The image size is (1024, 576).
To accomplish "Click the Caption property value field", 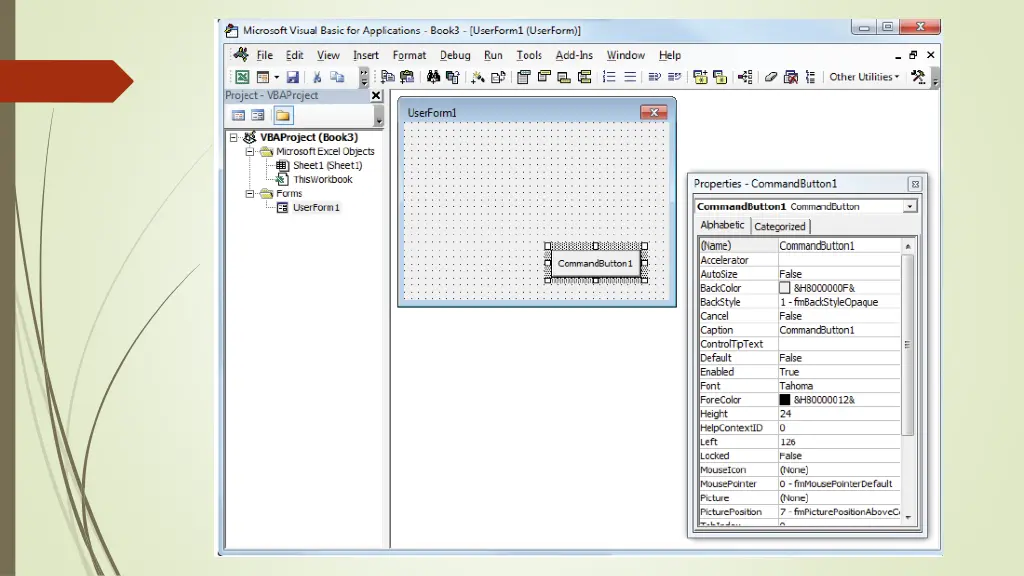I will pos(839,330).
